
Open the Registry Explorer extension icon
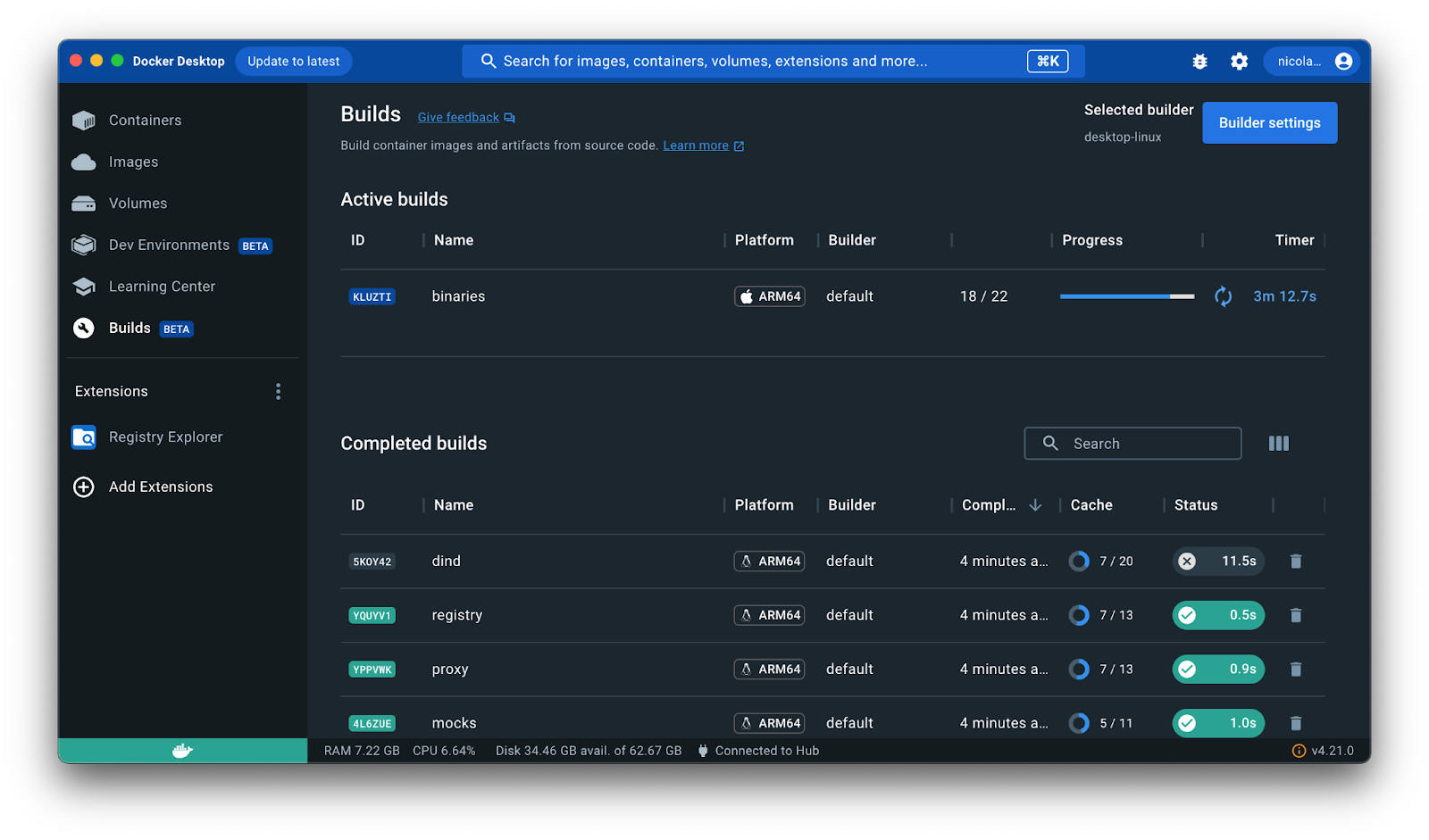(x=83, y=437)
